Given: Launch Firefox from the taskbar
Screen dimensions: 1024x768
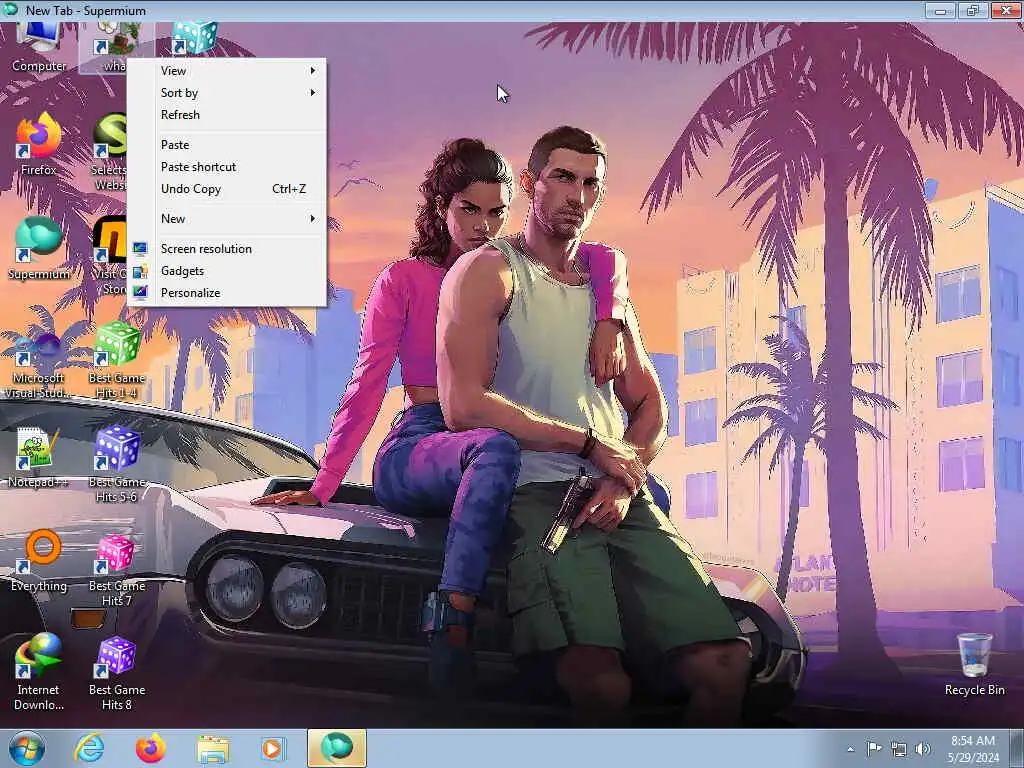Looking at the screenshot, I should (150, 748).
